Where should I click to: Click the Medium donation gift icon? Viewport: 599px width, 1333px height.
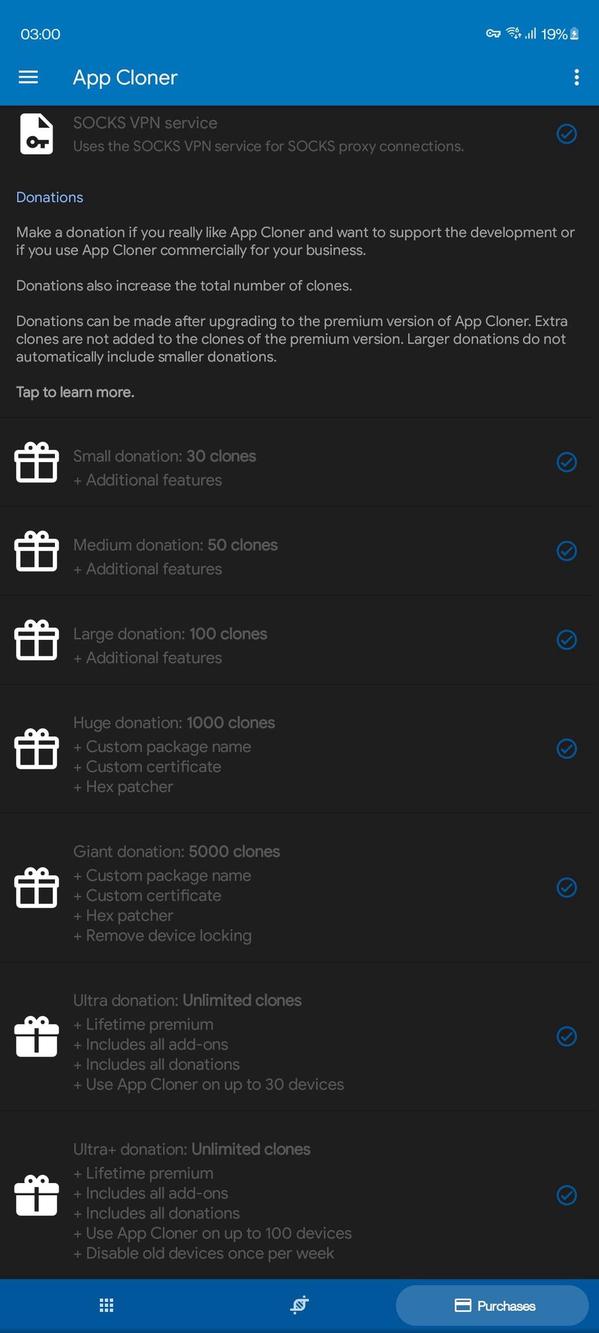click(36, 550)
